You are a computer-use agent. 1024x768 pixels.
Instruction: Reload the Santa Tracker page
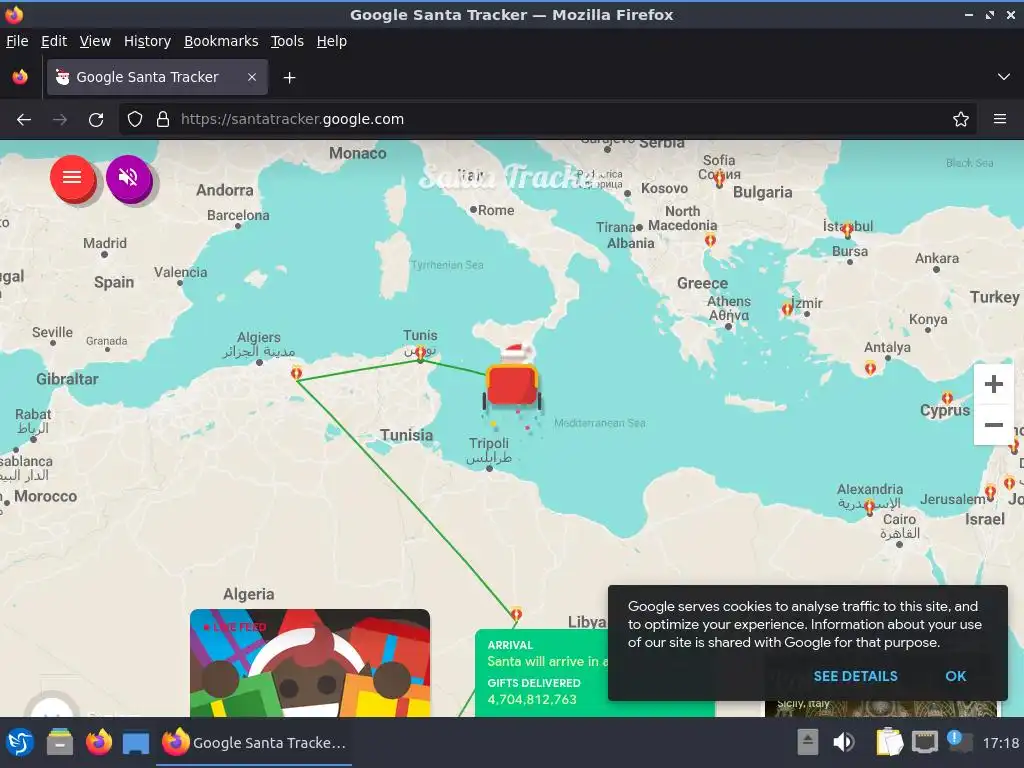(96, 120)
